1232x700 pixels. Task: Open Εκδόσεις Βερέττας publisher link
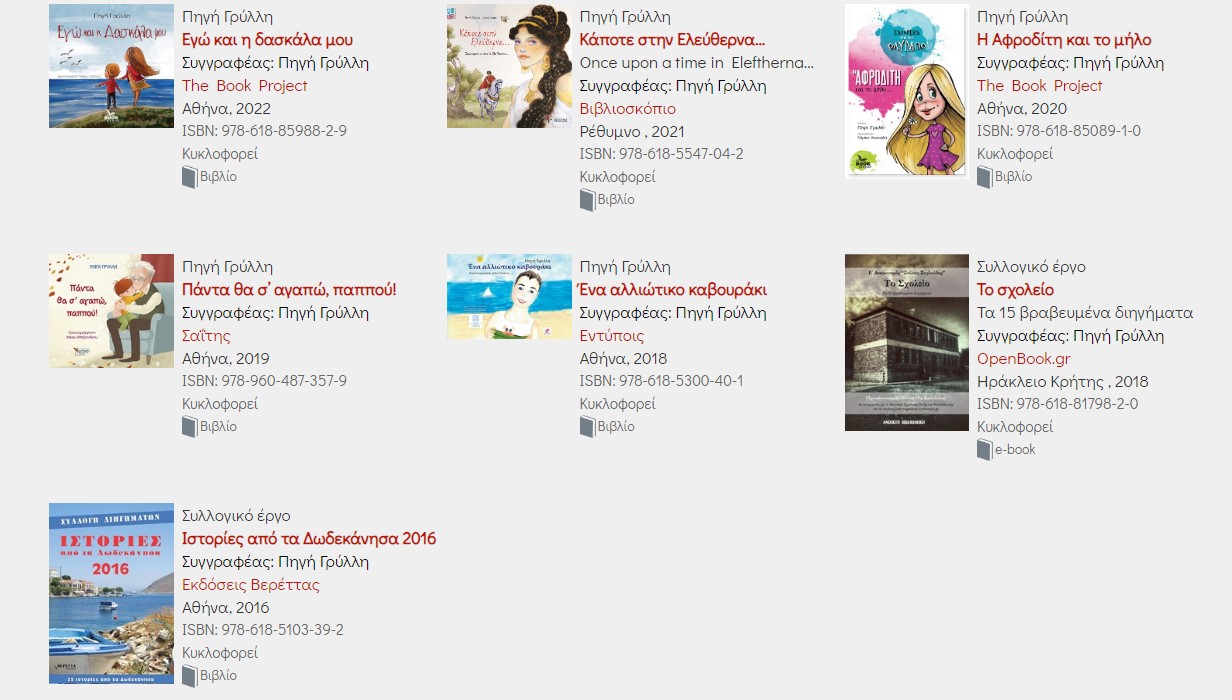pos(251,585)
